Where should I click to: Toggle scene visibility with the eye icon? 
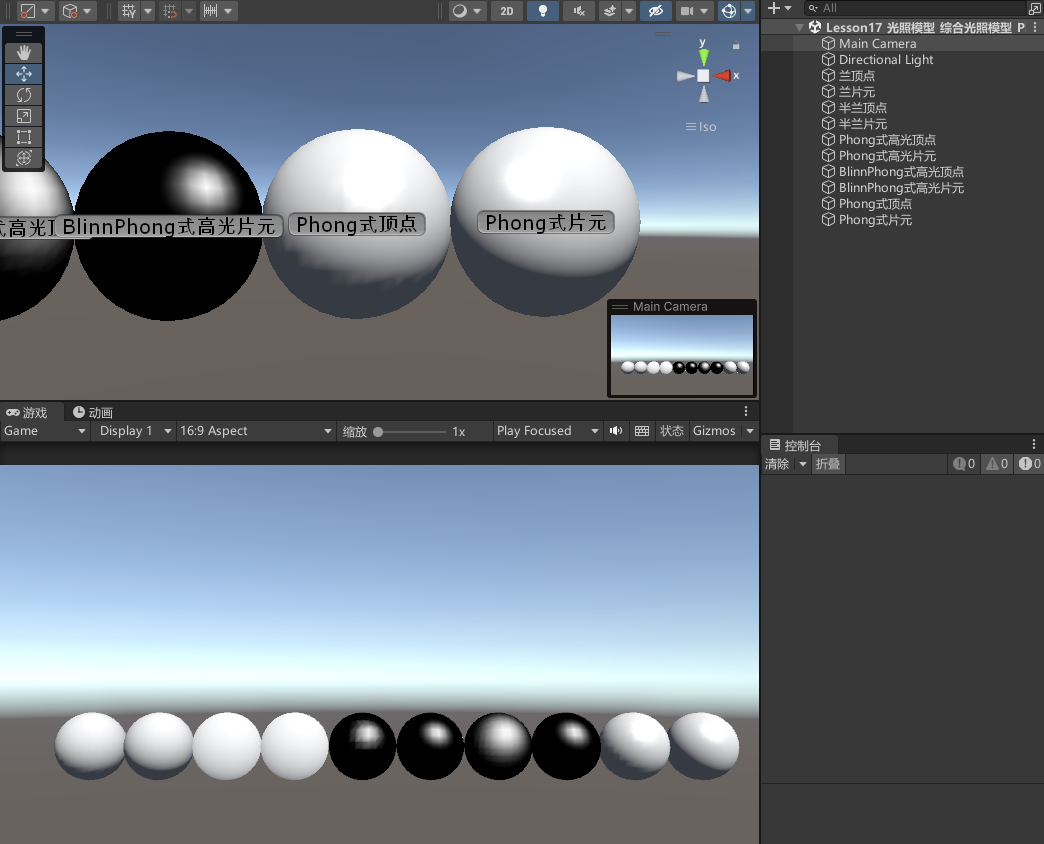[655, 11]
